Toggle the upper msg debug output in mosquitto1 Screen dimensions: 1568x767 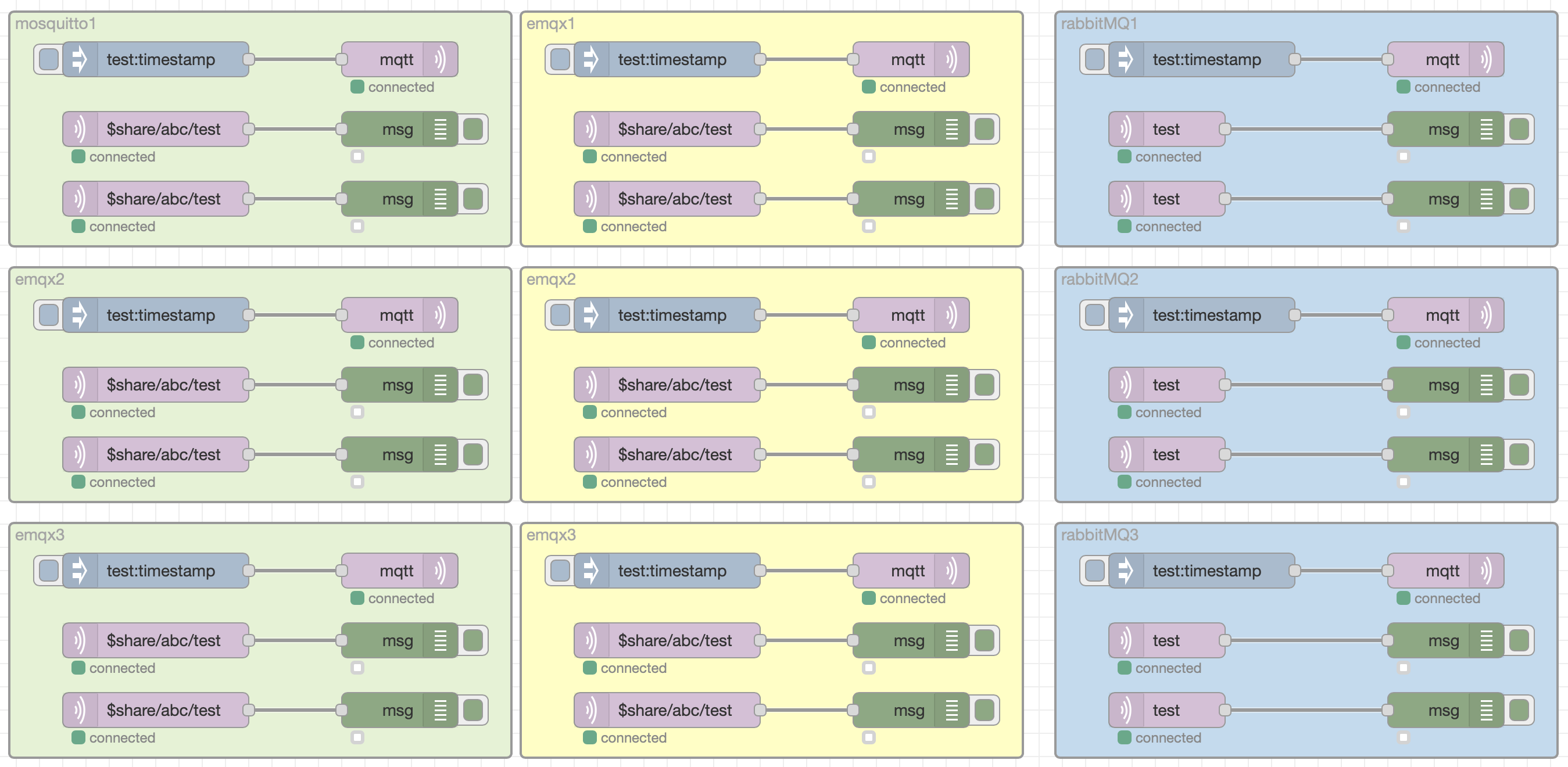[473, 129]
